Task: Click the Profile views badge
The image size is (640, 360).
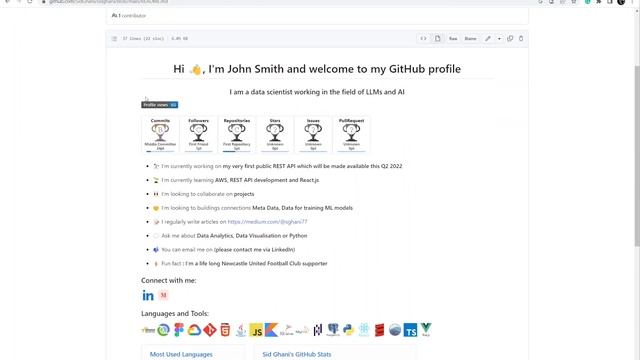Action: click(160, 105)
